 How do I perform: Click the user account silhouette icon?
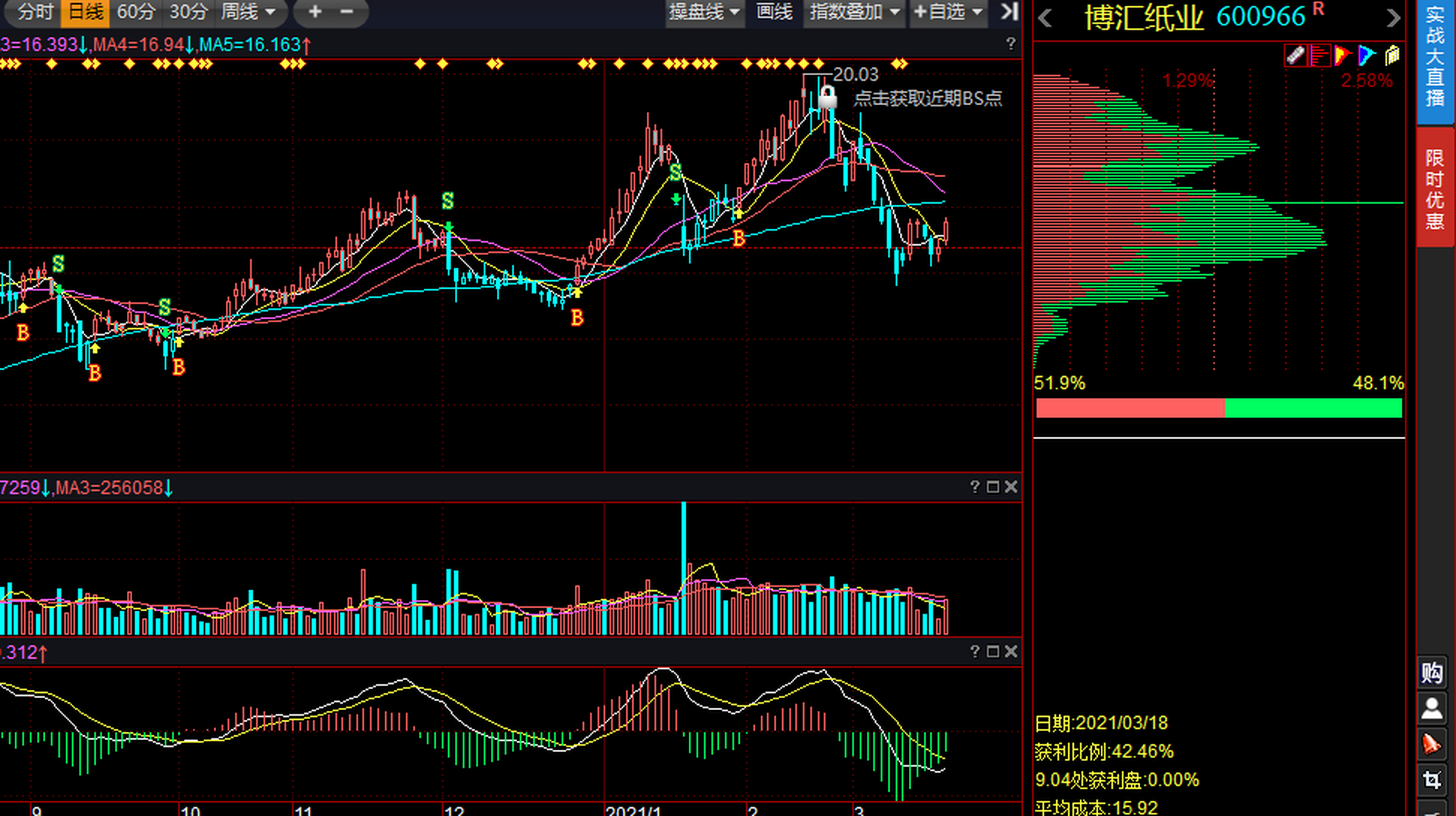1432,709
